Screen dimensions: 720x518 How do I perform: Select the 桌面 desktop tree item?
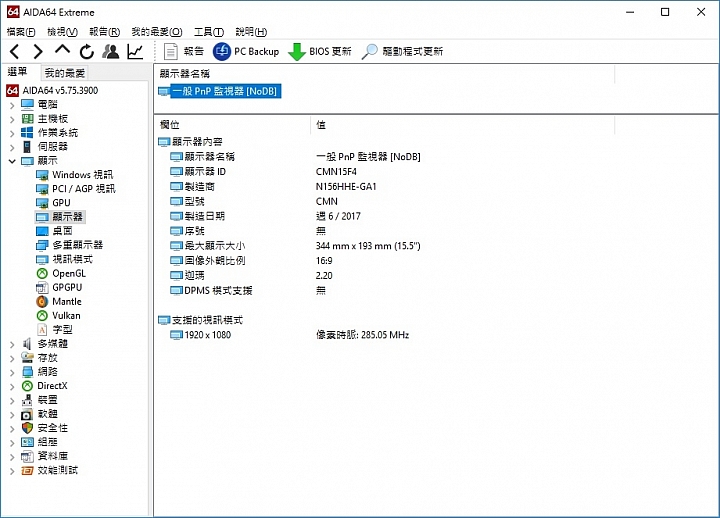coord(62,231)
